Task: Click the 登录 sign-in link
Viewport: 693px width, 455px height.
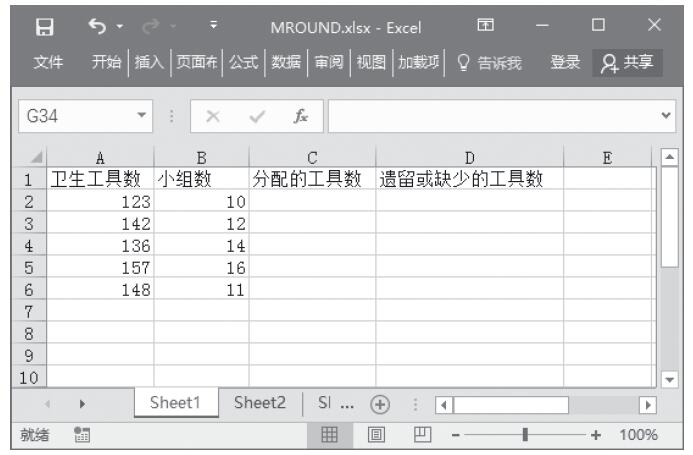Action: click(x=567, y=62)
